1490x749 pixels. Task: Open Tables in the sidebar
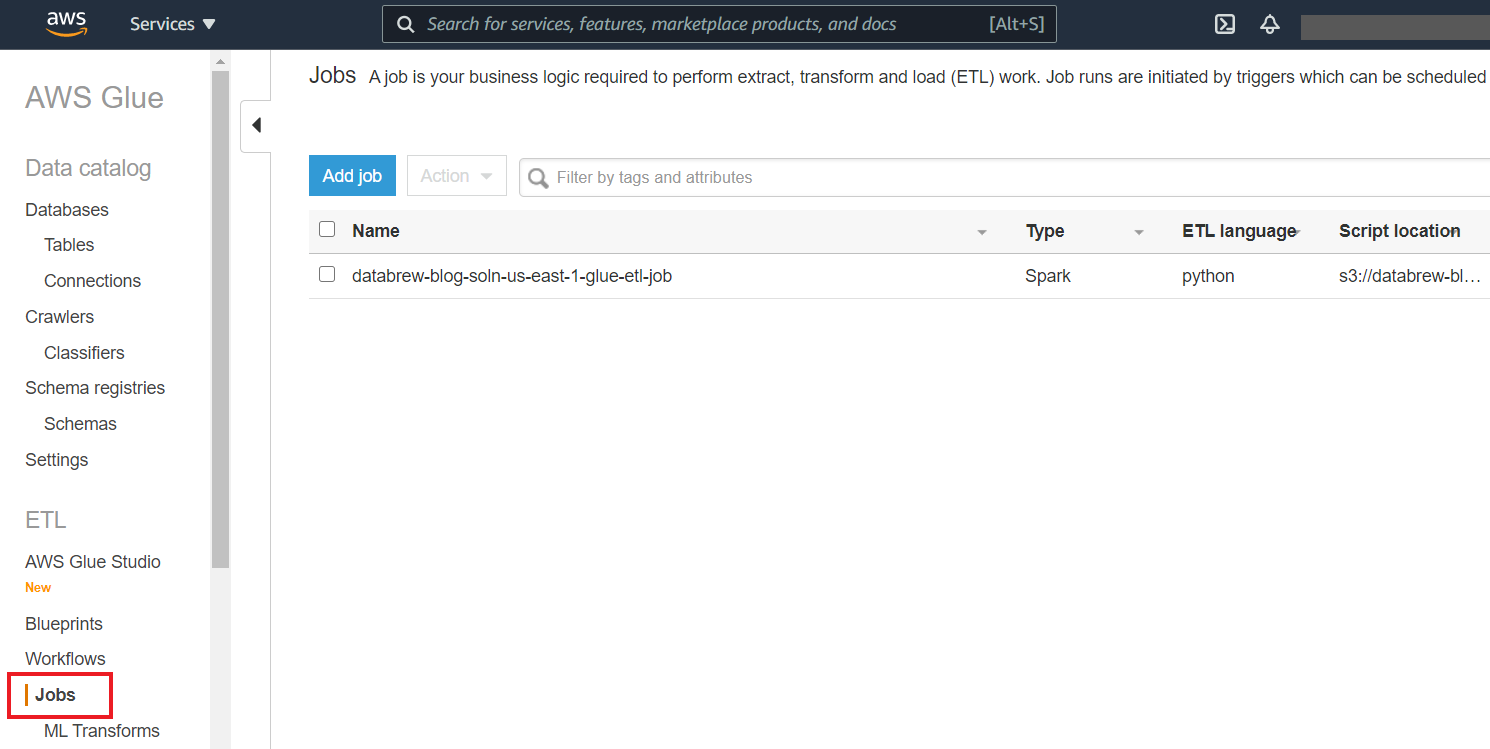tap(69, 245)
